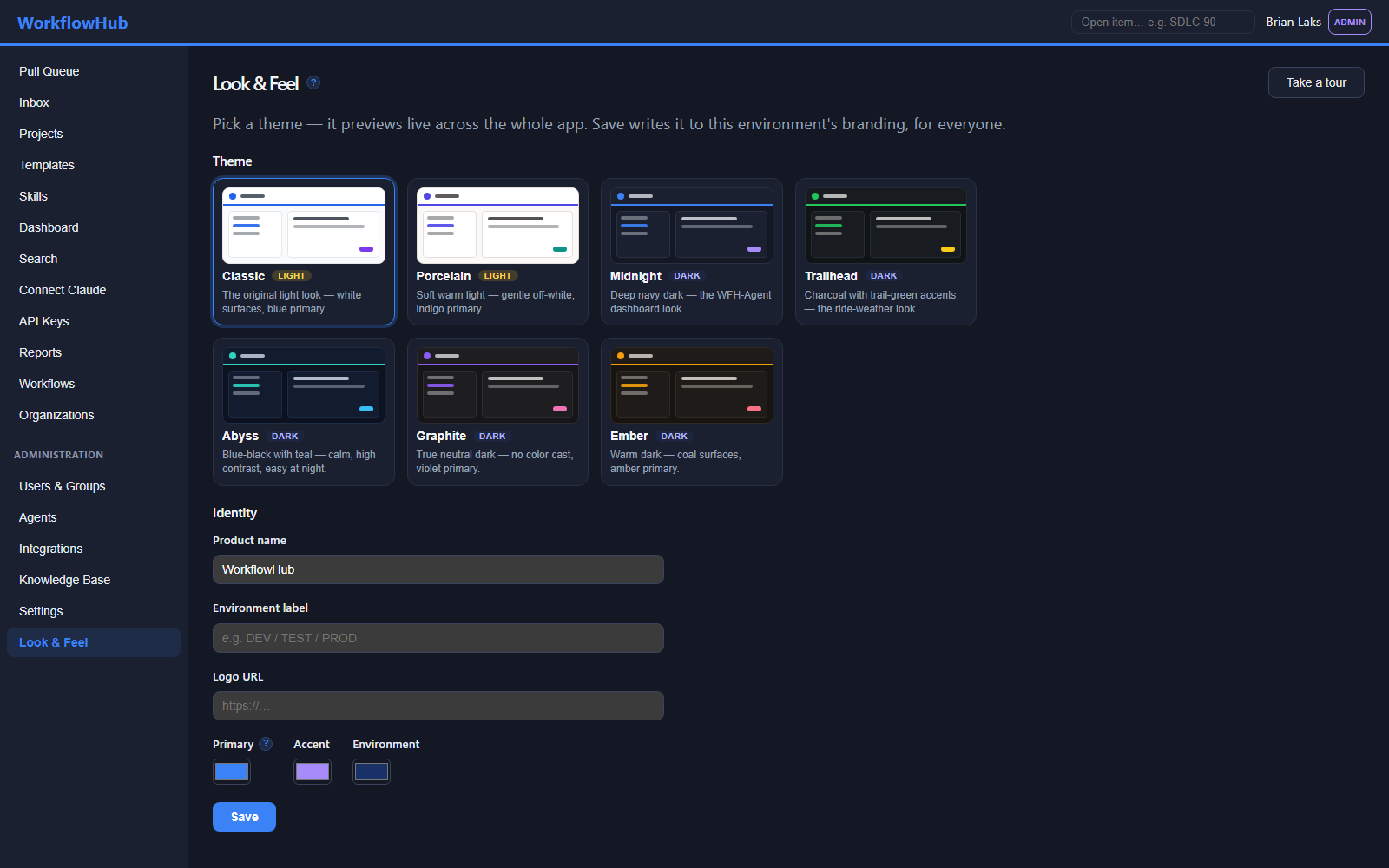This screenshot has width=1389, height=868.
Task: Open the Primary color swatch
Action: click(x=232, y=772)
